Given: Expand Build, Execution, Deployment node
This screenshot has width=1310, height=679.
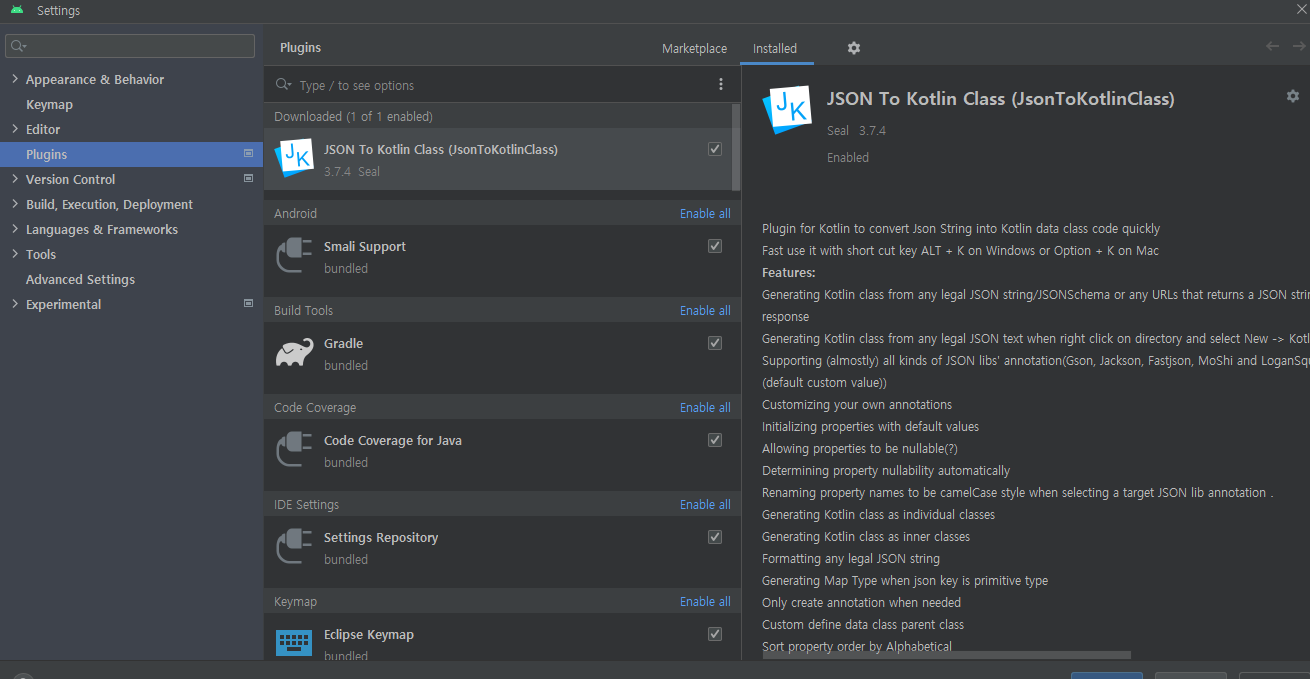Looking at the screenshot, I should [x=14, y=204].
